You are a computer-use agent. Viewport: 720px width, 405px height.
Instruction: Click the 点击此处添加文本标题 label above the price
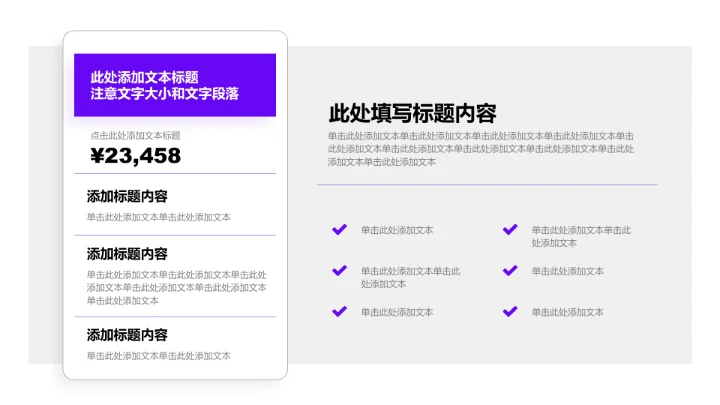point(135,135)
